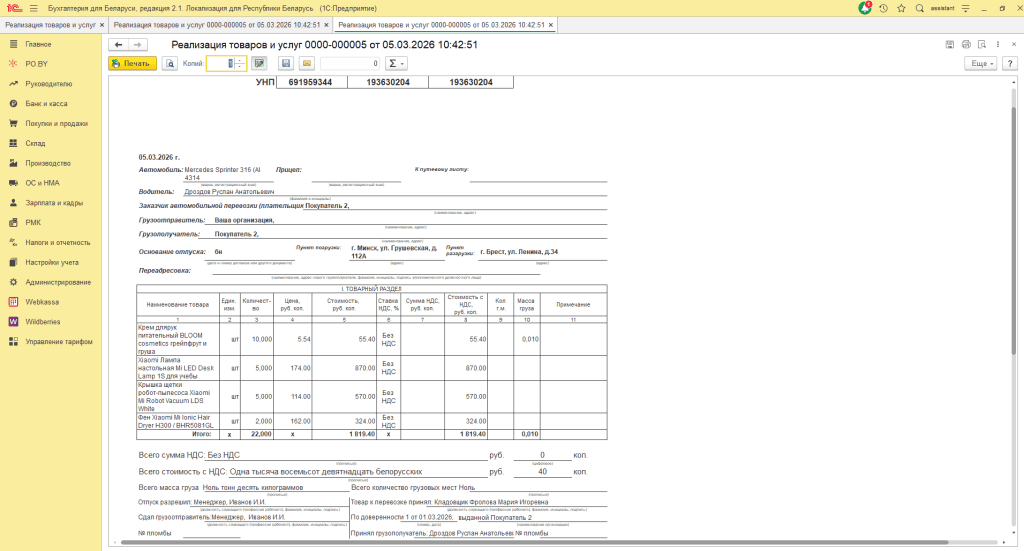Click the print preview magnifier icon beside Печать
The height and width of the screenshot is (551, 1024).
170,63
